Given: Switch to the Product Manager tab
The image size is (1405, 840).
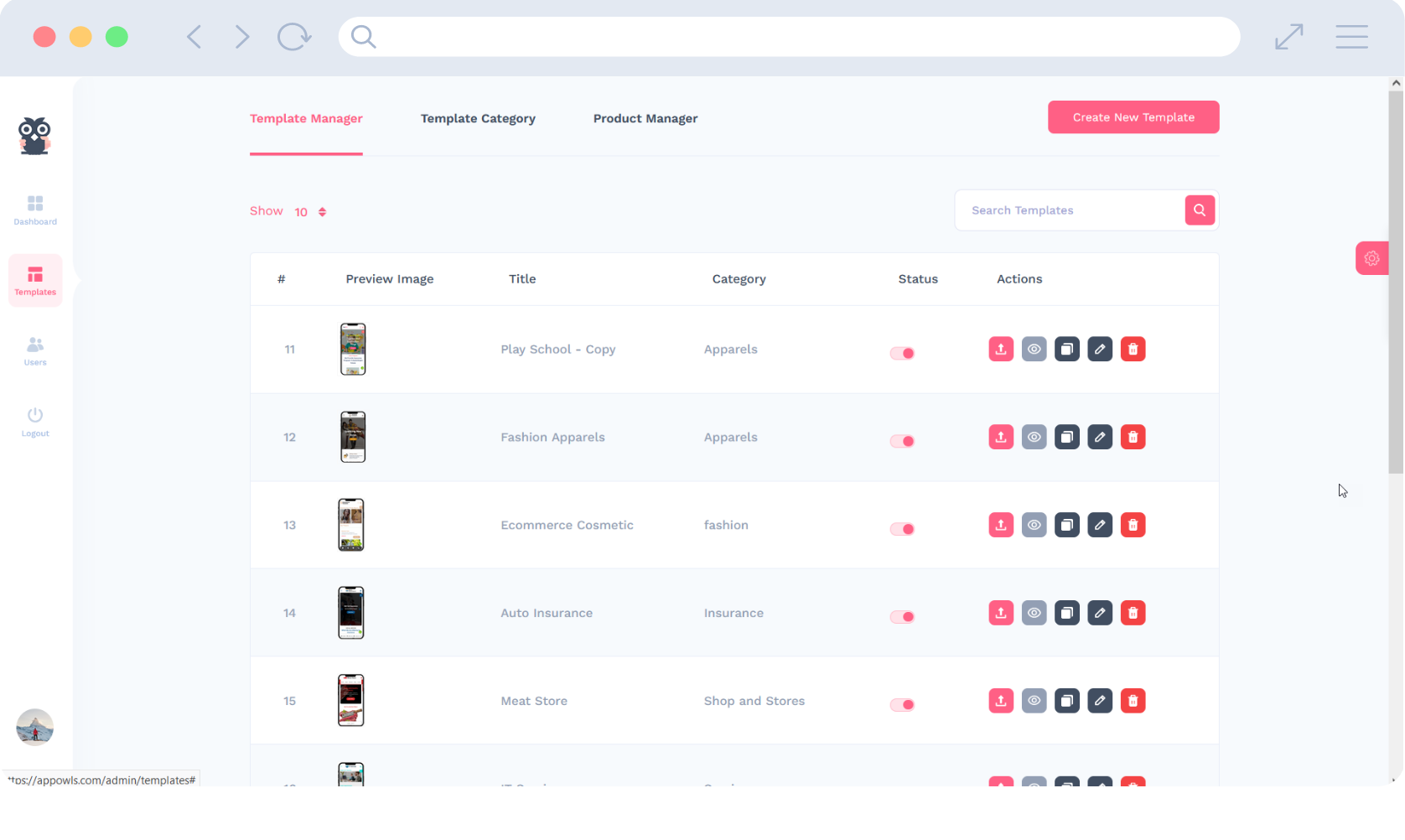Looking at the screenshot, I should tap(645, 119).
